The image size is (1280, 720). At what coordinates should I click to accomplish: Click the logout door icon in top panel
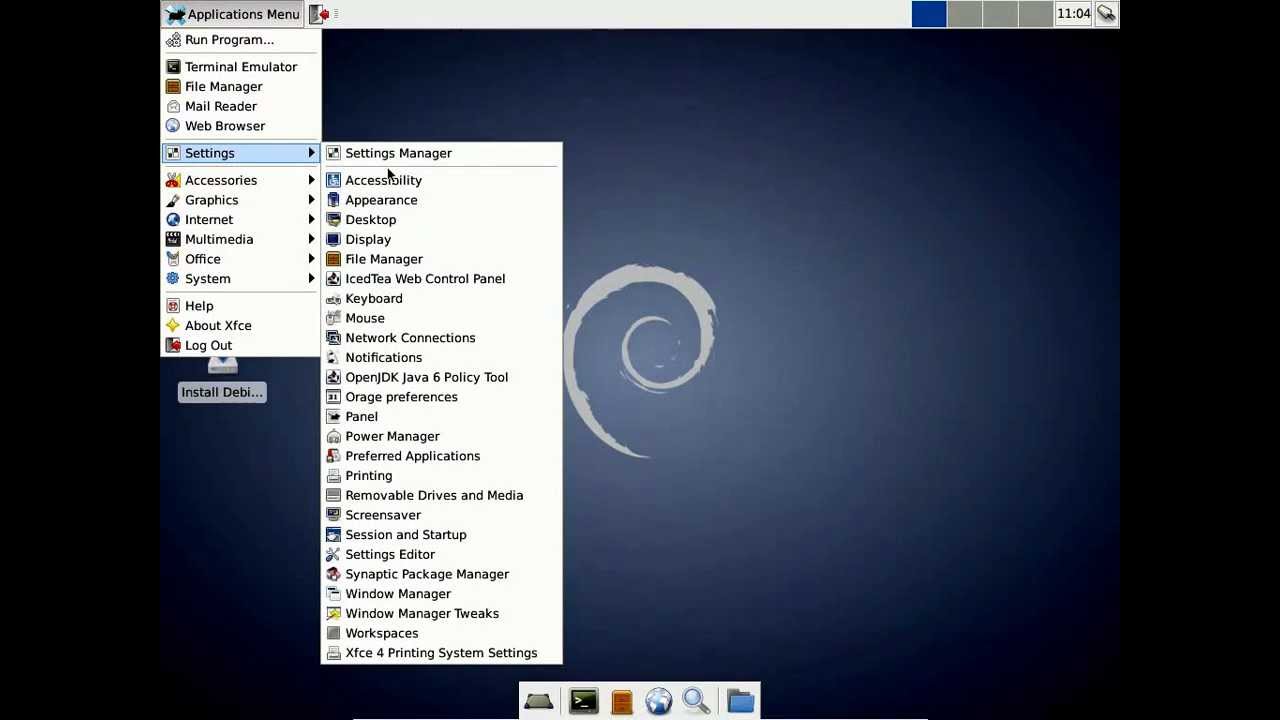319,14
